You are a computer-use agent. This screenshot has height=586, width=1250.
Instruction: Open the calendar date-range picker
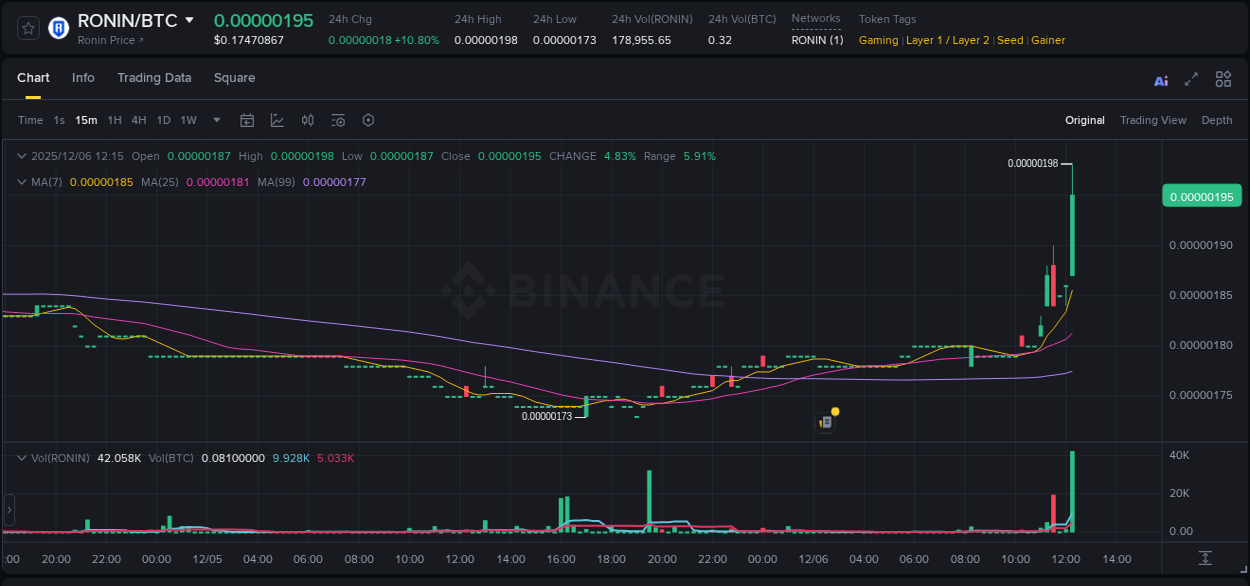point(247,120)
